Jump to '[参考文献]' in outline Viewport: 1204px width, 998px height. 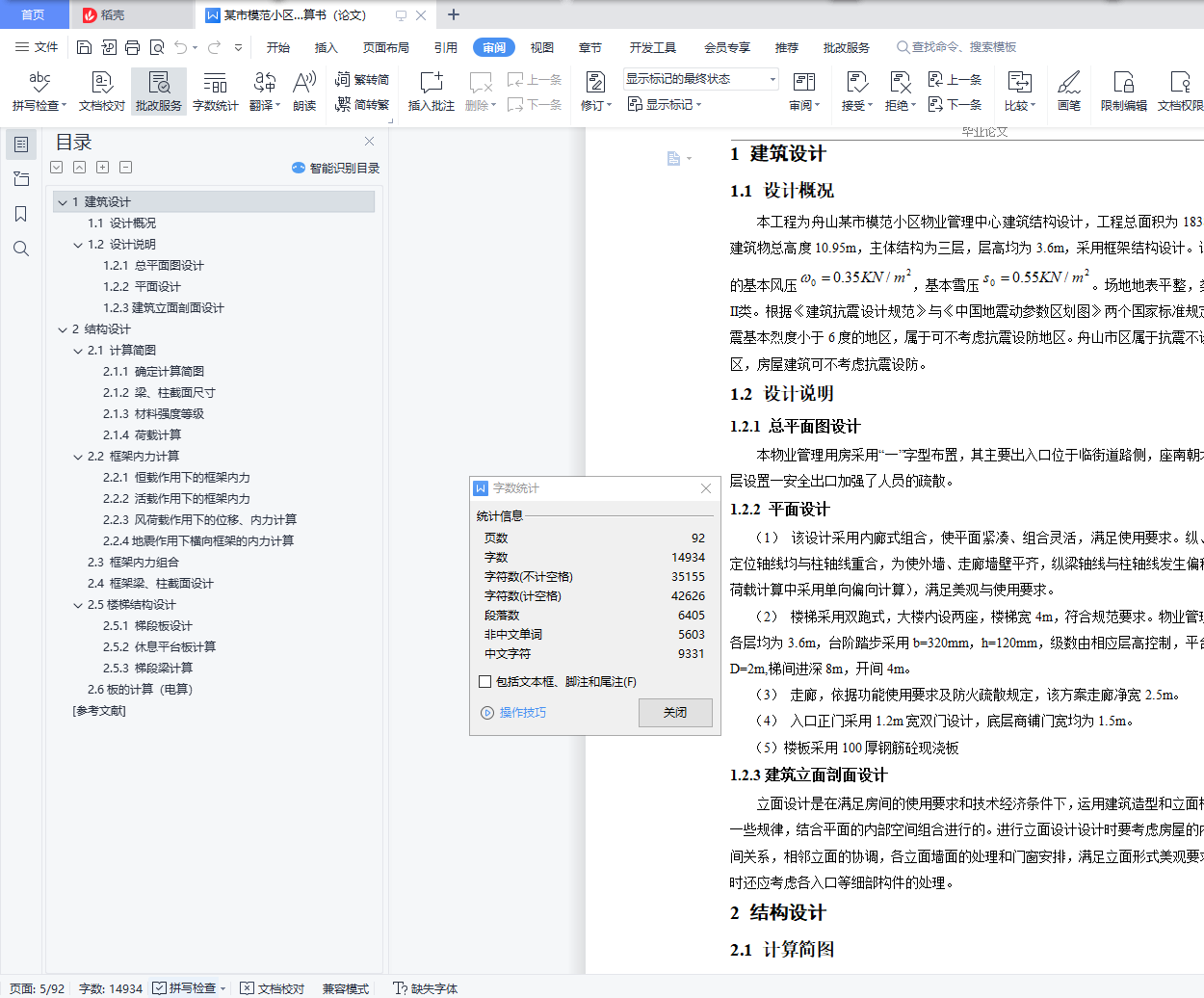point(99,711)
